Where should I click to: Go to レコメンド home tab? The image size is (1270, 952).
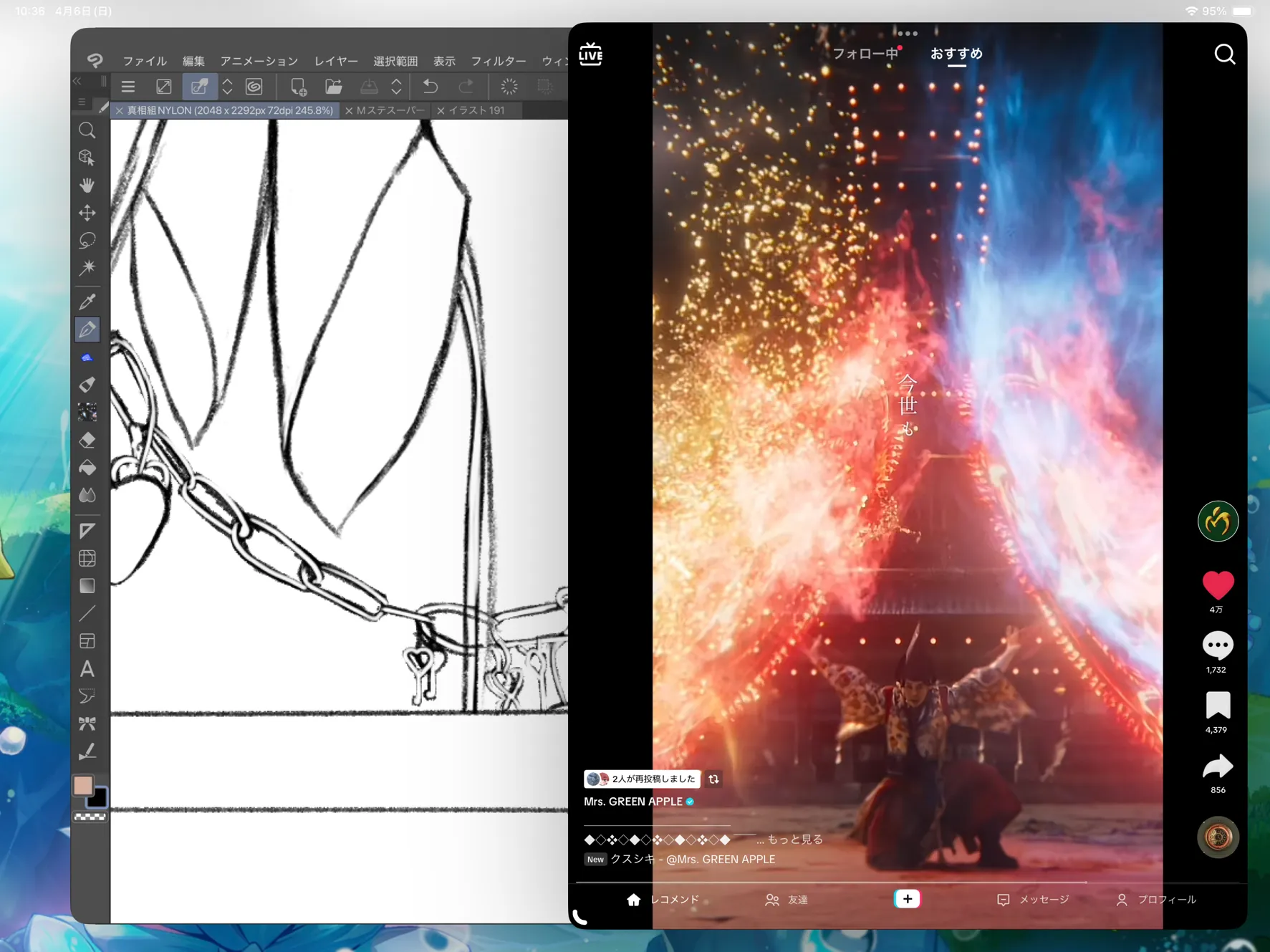click(663, 900)
